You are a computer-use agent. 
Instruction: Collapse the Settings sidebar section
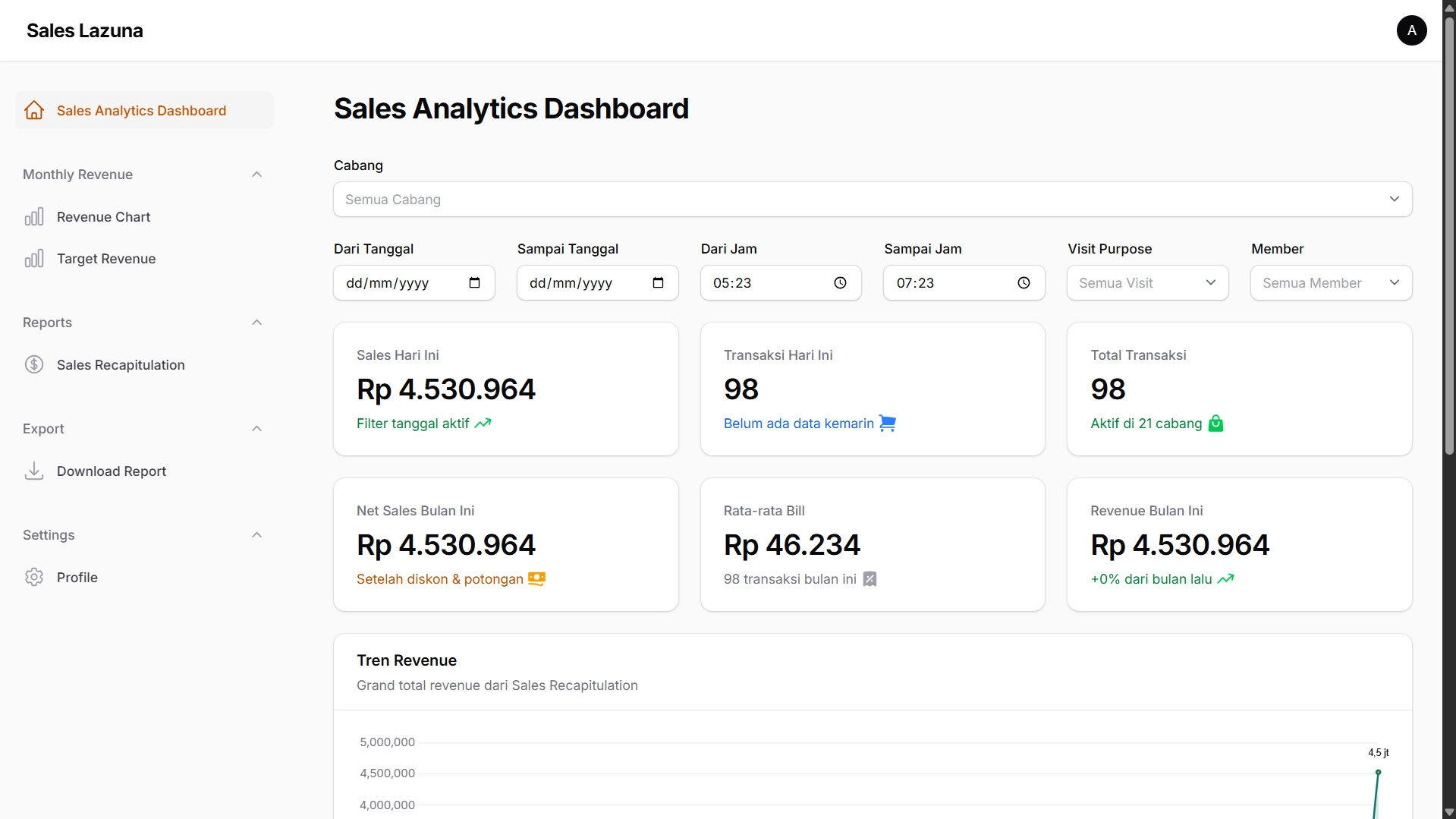point(257,535)
